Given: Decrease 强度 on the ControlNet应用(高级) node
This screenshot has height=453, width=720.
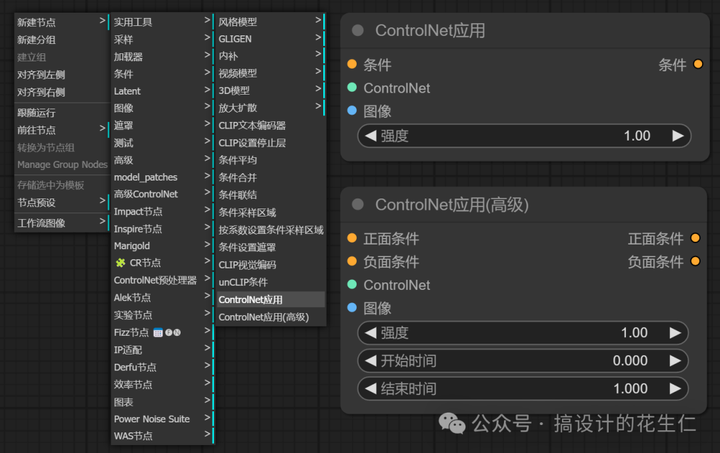Looking at the screenshot, I should [371, 333].
